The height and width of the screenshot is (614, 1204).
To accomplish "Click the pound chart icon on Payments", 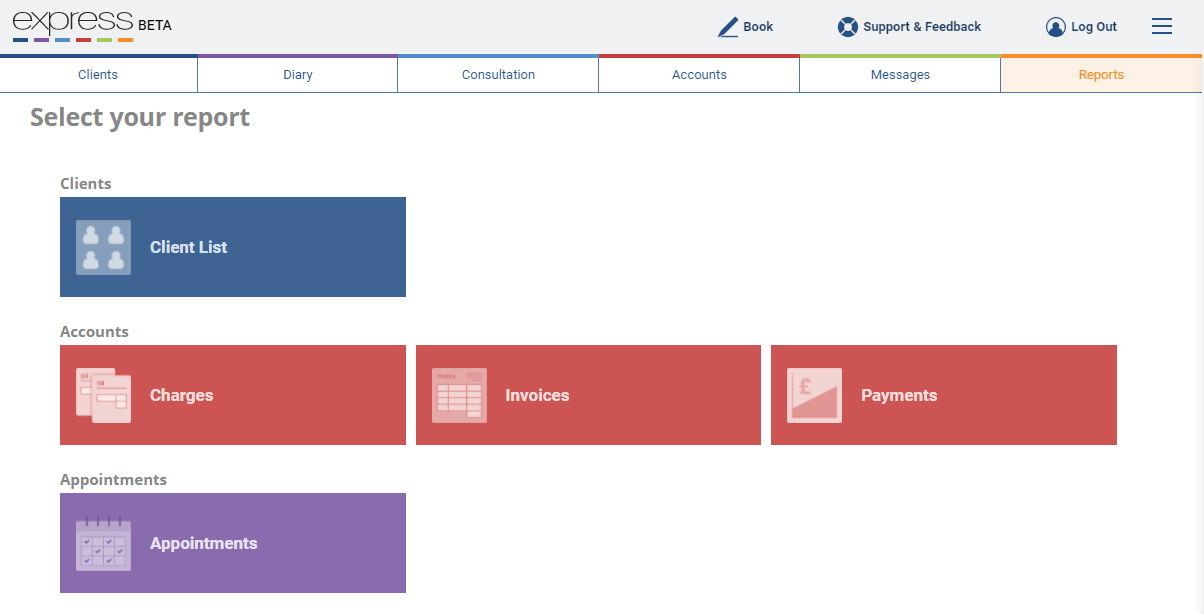I will [x=814, y=395].
